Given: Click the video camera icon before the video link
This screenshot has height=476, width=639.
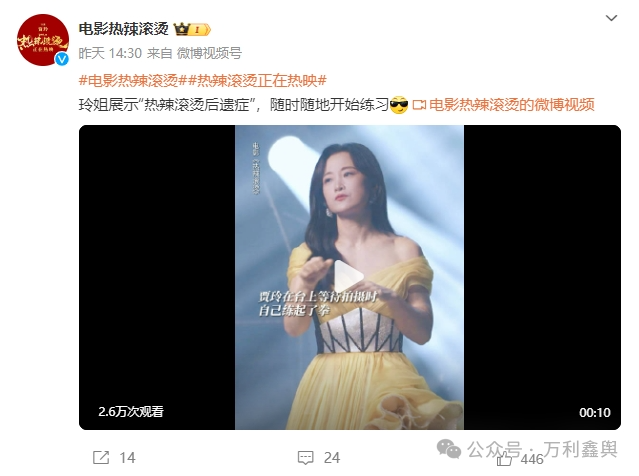Looking at the screenshot, I should [x=419, y=105].
